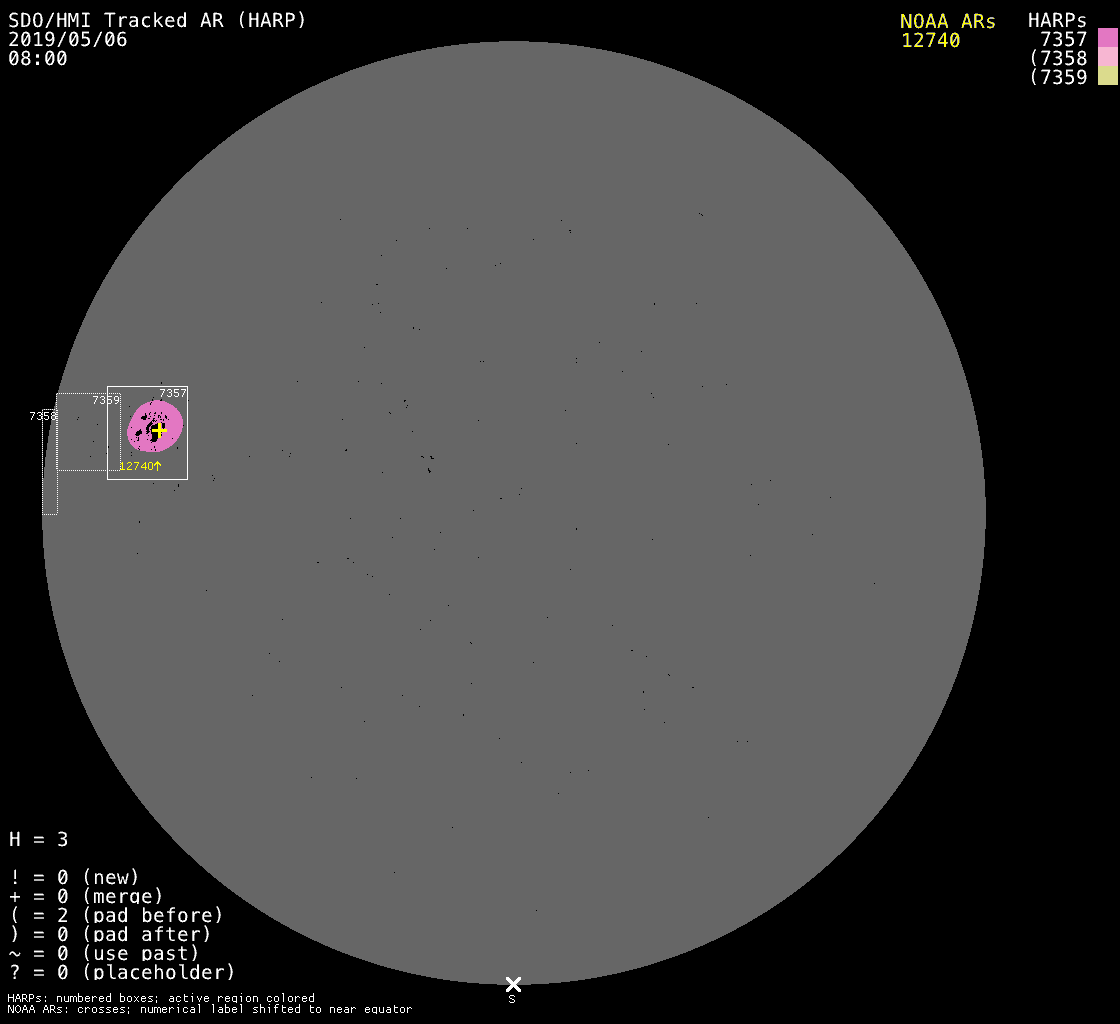This screenshot has height=1024, width=1120.
Task: Click the NOAA ARs legend header
Action: click(x=947, y=21)
